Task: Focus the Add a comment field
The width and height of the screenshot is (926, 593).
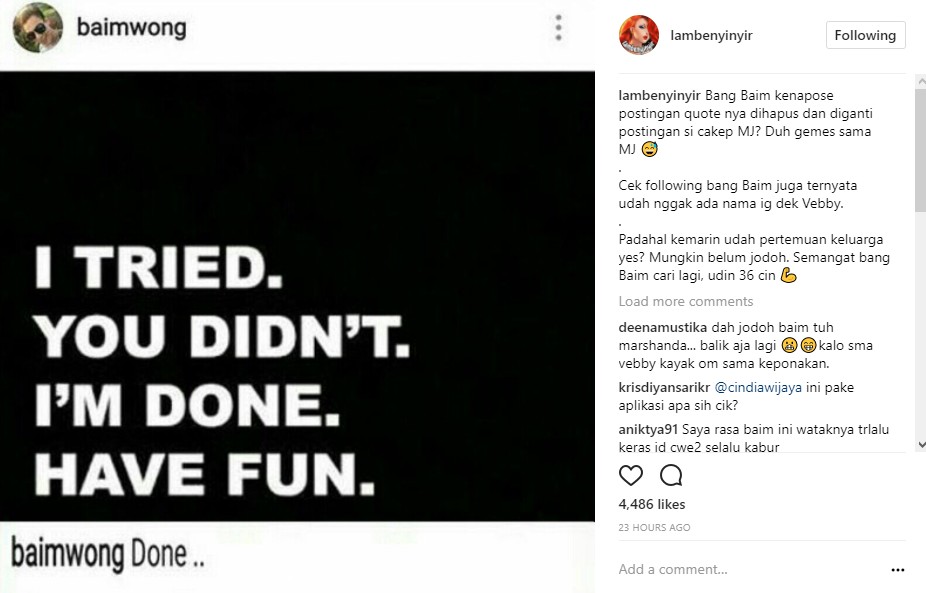Action: coord(740,570)
